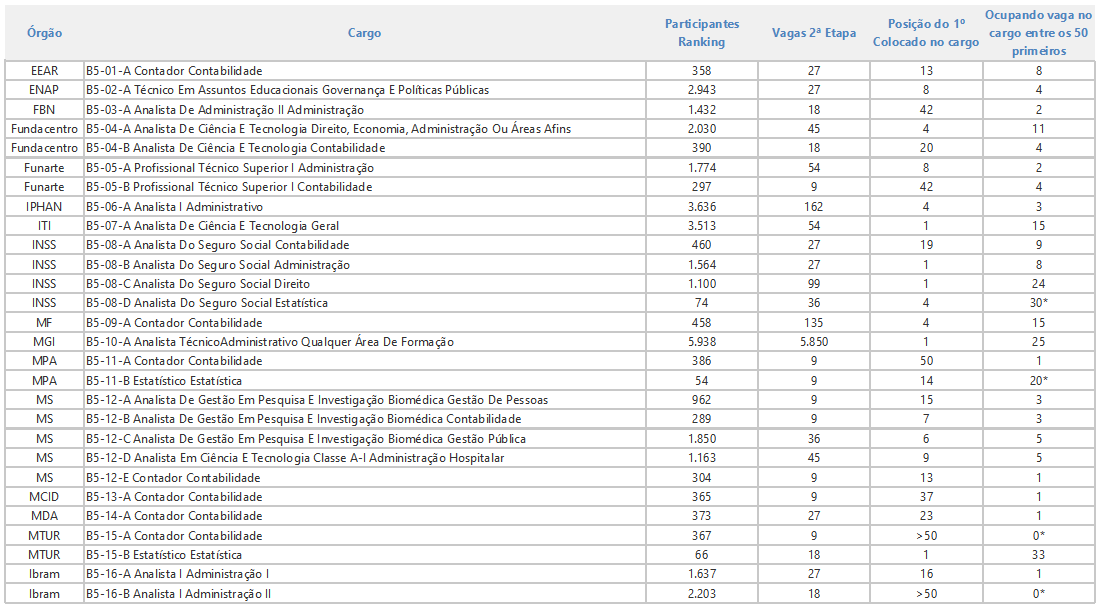Click the B5-08-D Analista Do Seguro Social Estatística cell

(x=220, y=303)
